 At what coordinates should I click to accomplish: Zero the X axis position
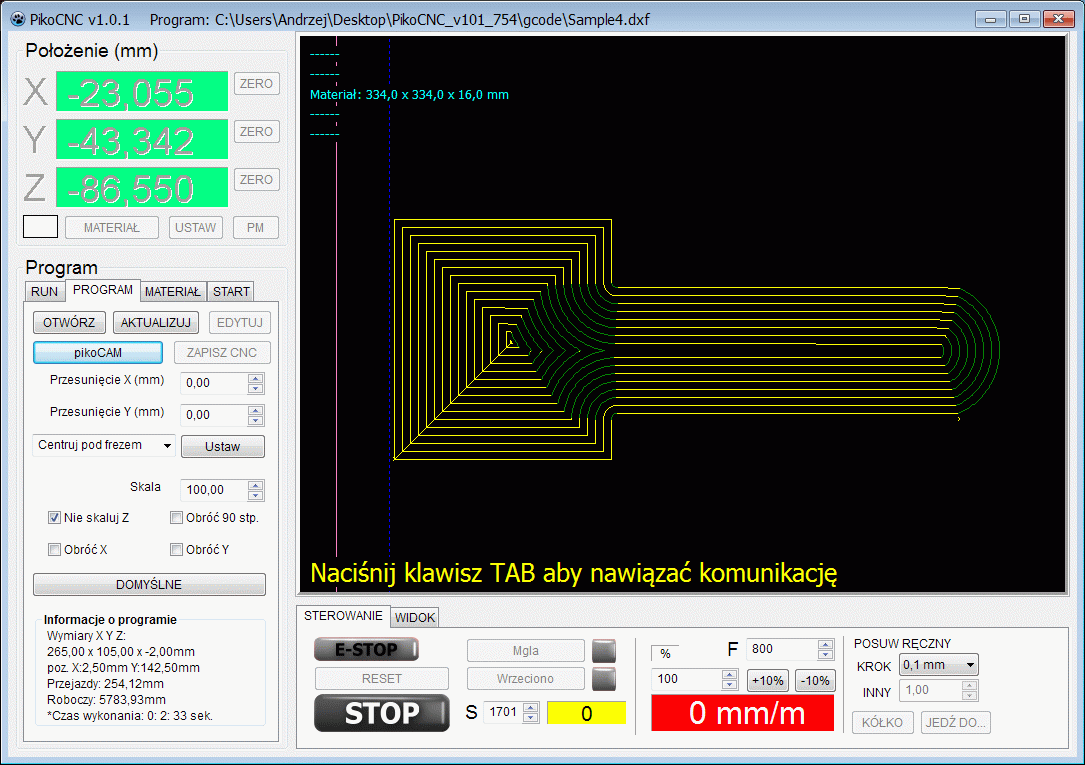click(256, 84)
